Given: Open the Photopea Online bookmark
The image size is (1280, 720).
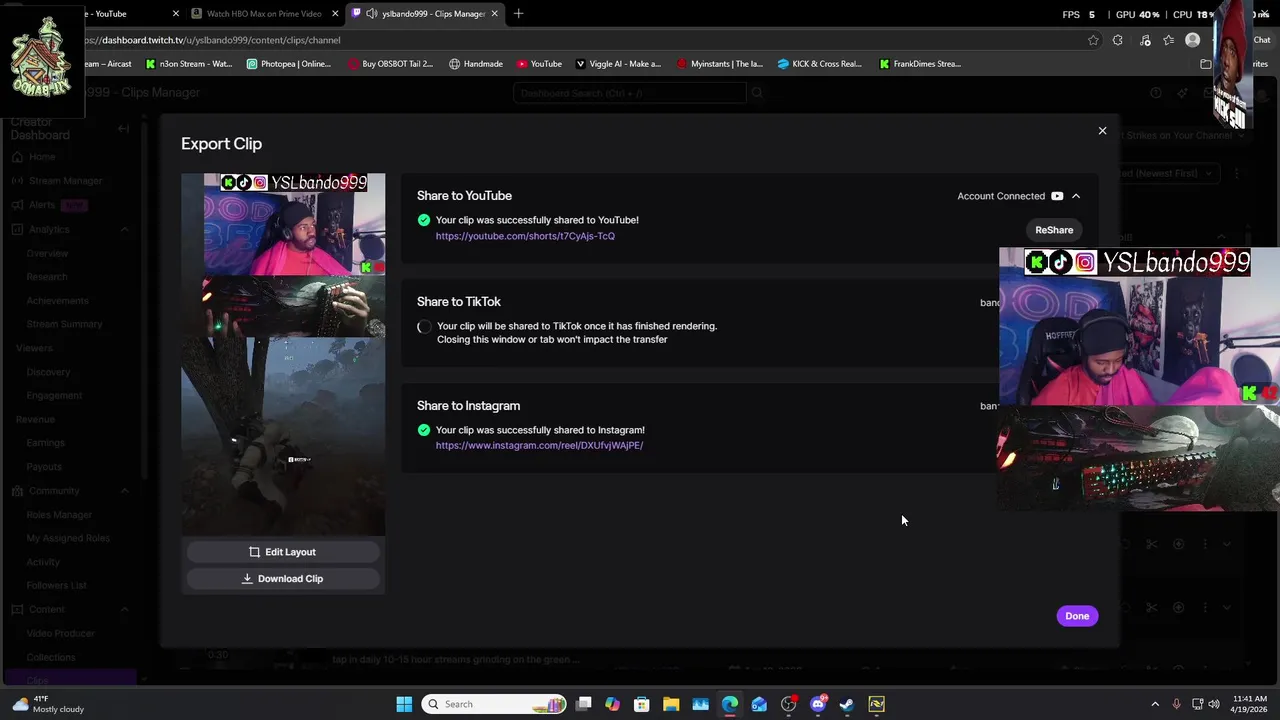Looking at the screenshot, I should [x=288, y=64].
